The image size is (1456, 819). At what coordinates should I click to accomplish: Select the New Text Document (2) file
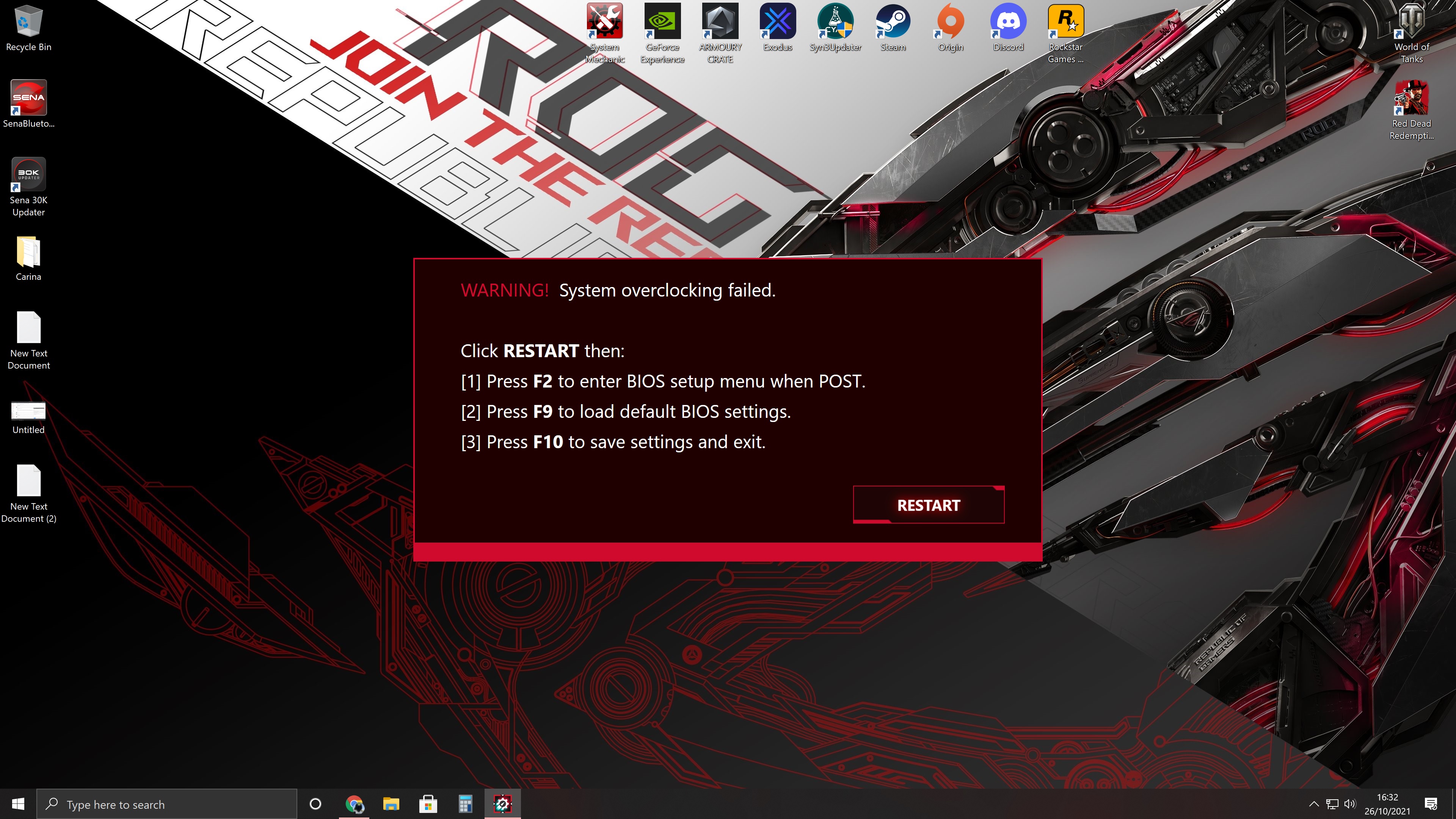[28, 494]
